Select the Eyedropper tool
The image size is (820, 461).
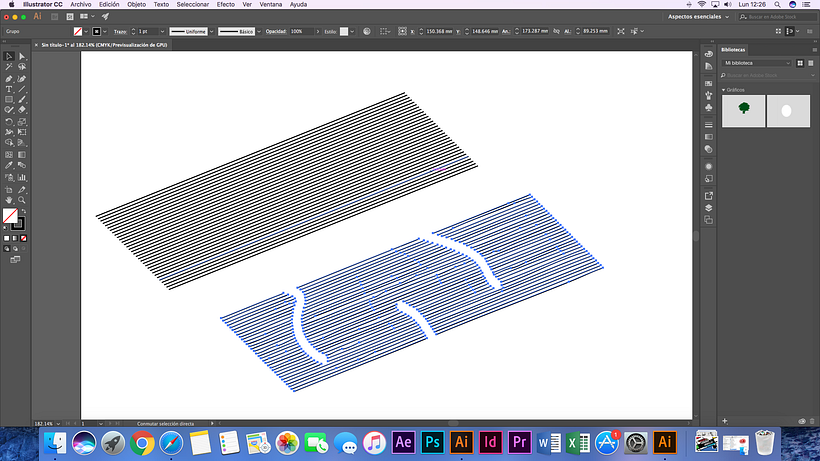point(9,165)
